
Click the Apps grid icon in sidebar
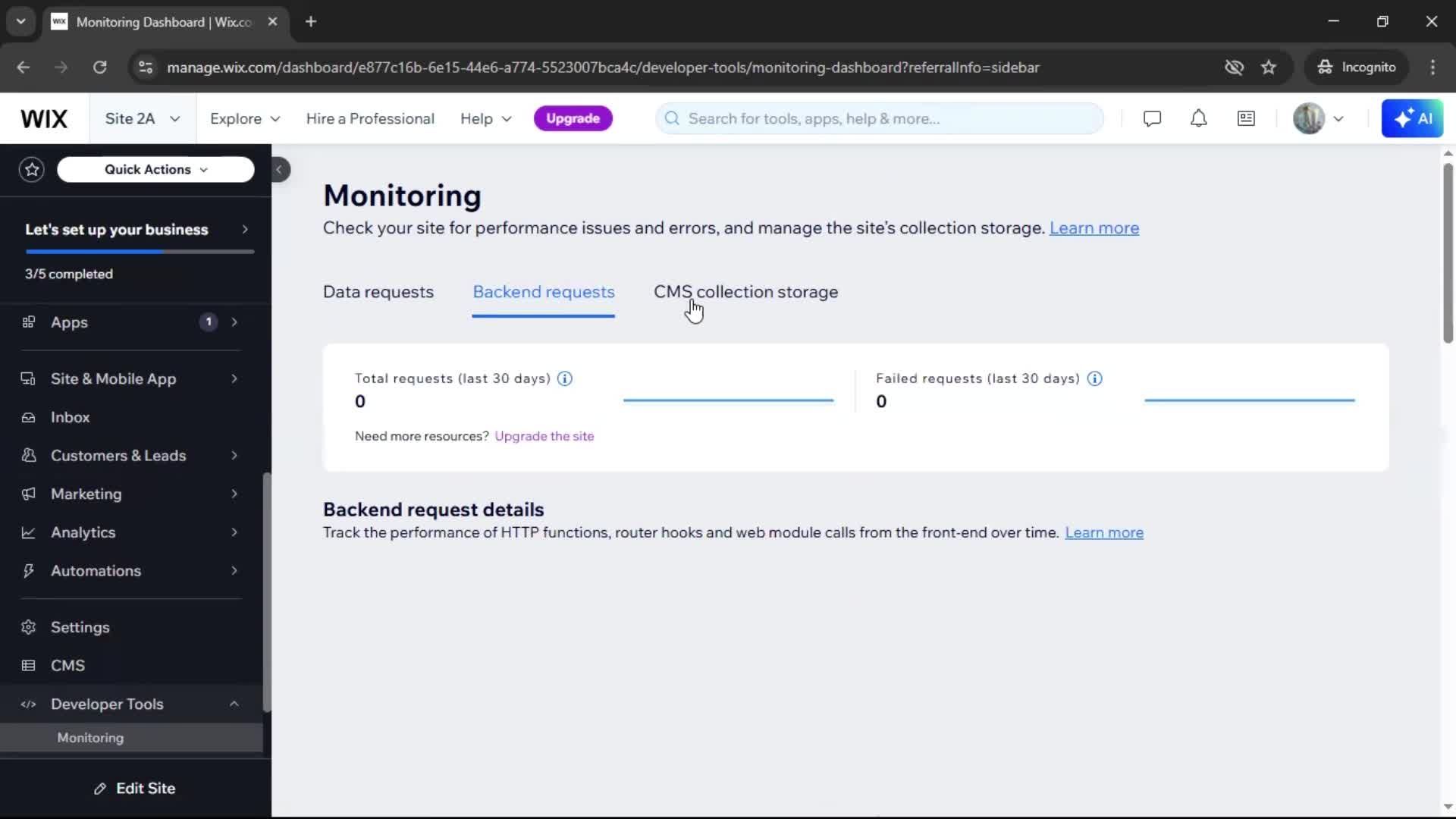pos(29,322)
